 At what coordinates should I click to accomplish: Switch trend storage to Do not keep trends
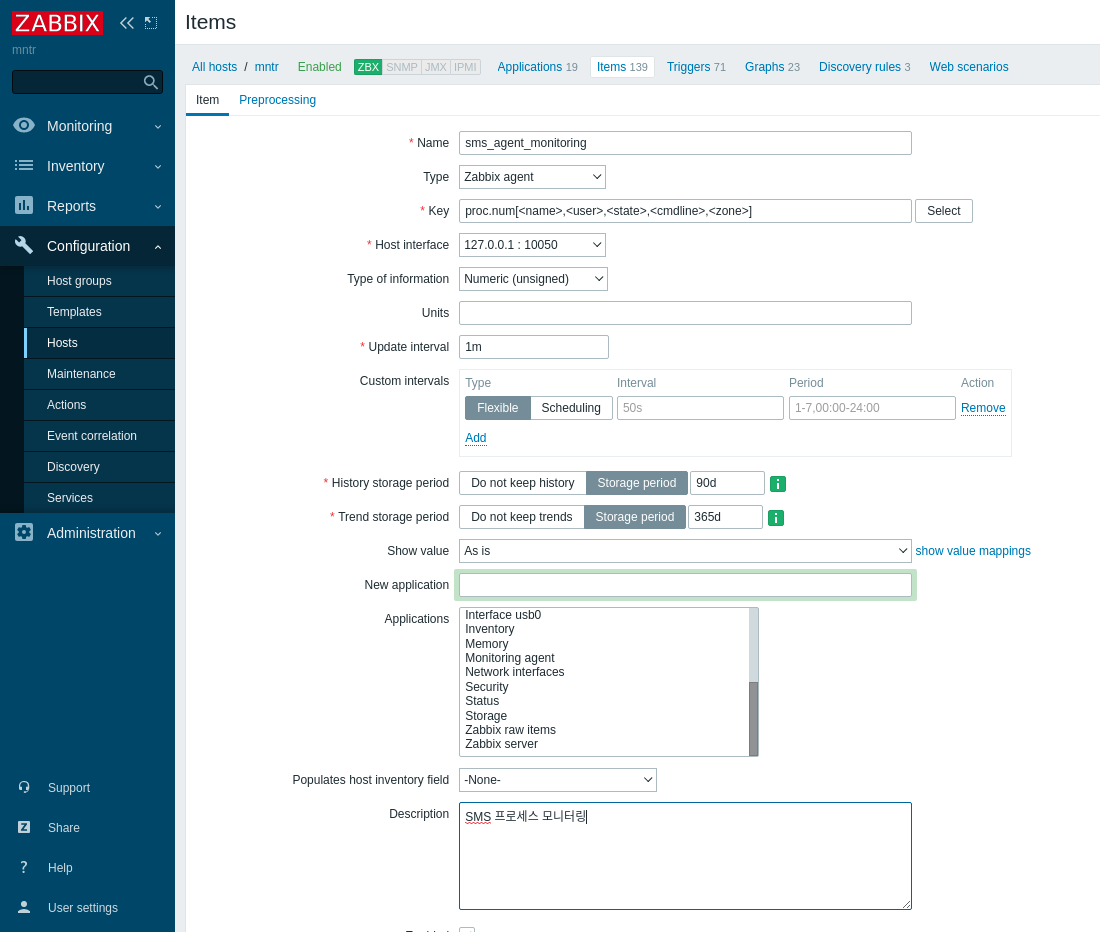pyautogui.click(x=521, y=517)
